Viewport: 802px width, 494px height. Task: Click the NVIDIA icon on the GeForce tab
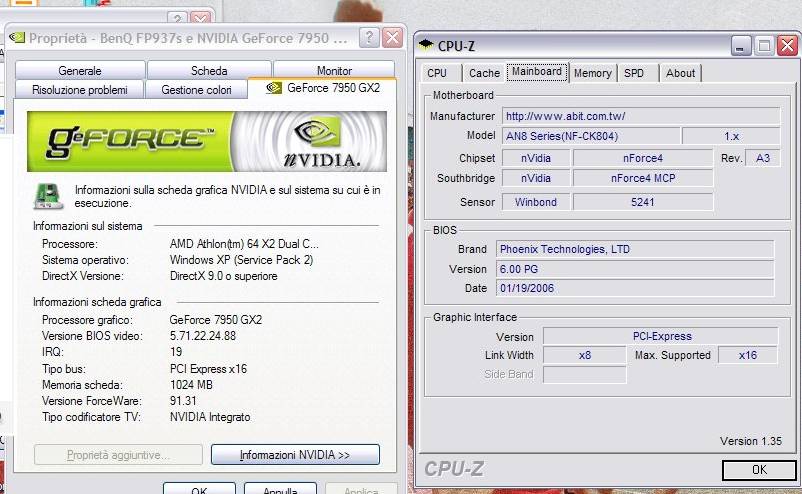pos(274,88)
